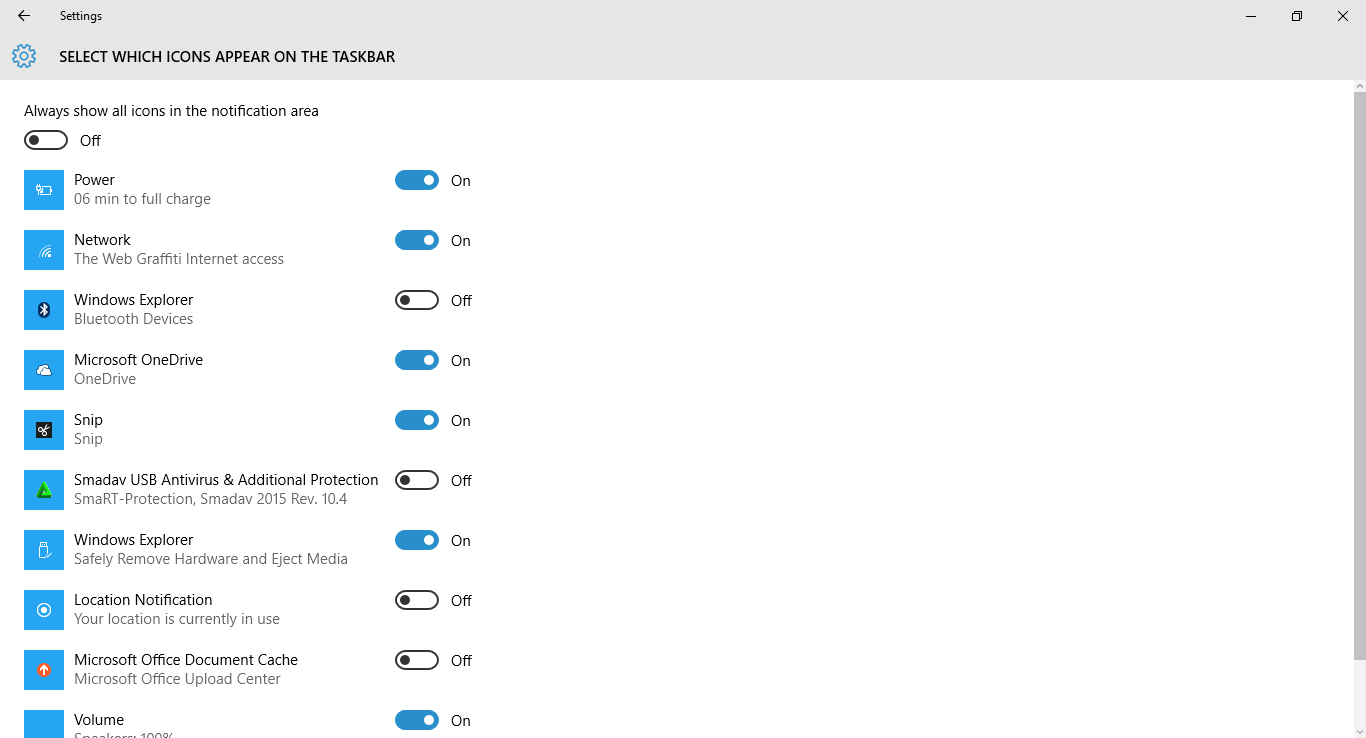Click the Microsoft Office Upload Center icon
Viewport: 1366px width, 738px height.
pyautogui.click(x=44, y=670)
